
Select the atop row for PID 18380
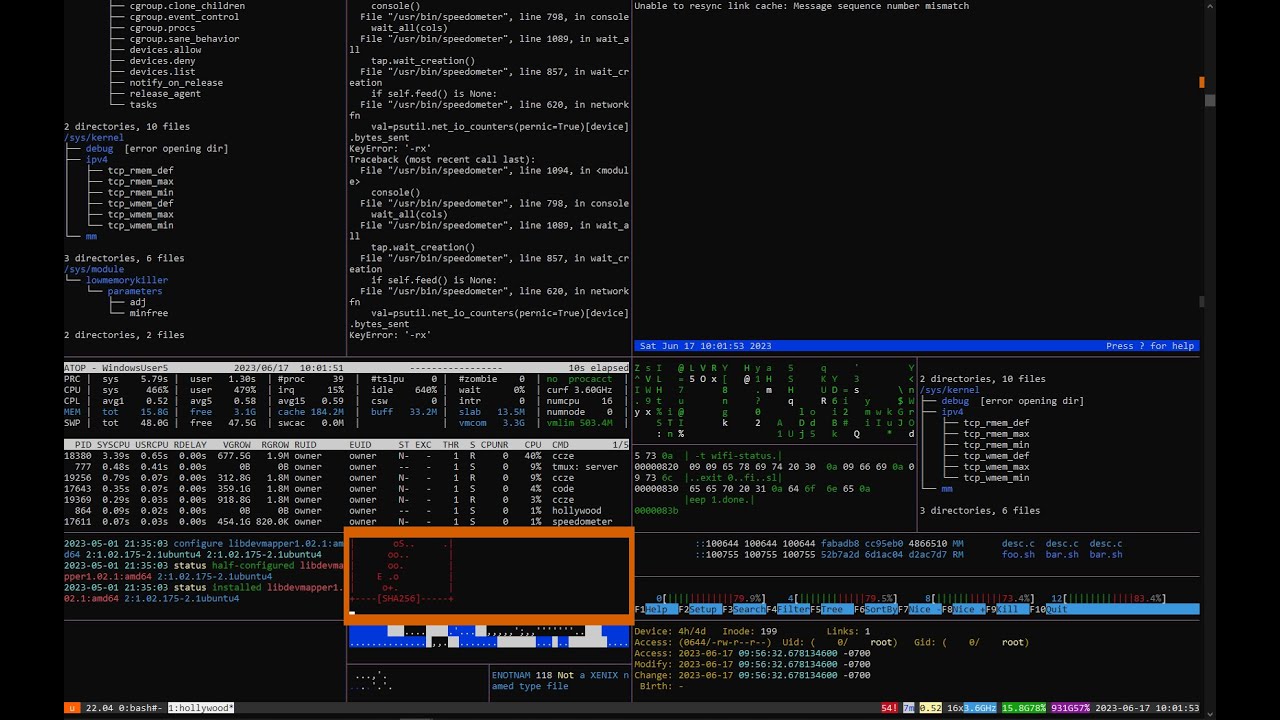pos(346,455)
